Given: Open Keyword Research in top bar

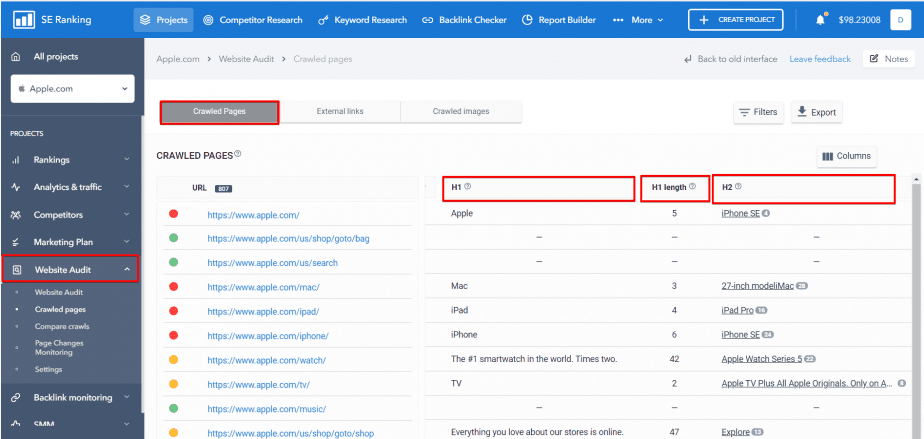Looking at the screenshot, I should pyautogui.click(x=362, y=20).
